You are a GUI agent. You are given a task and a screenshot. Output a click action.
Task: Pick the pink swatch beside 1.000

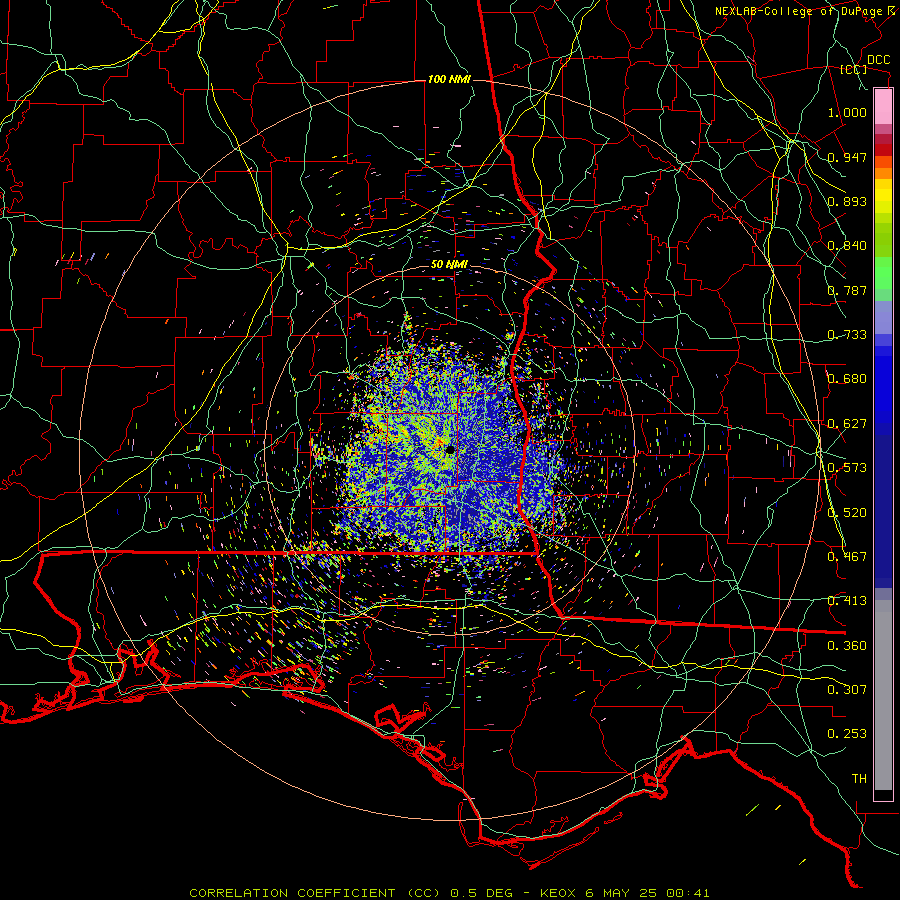click(x=883, y=107)
